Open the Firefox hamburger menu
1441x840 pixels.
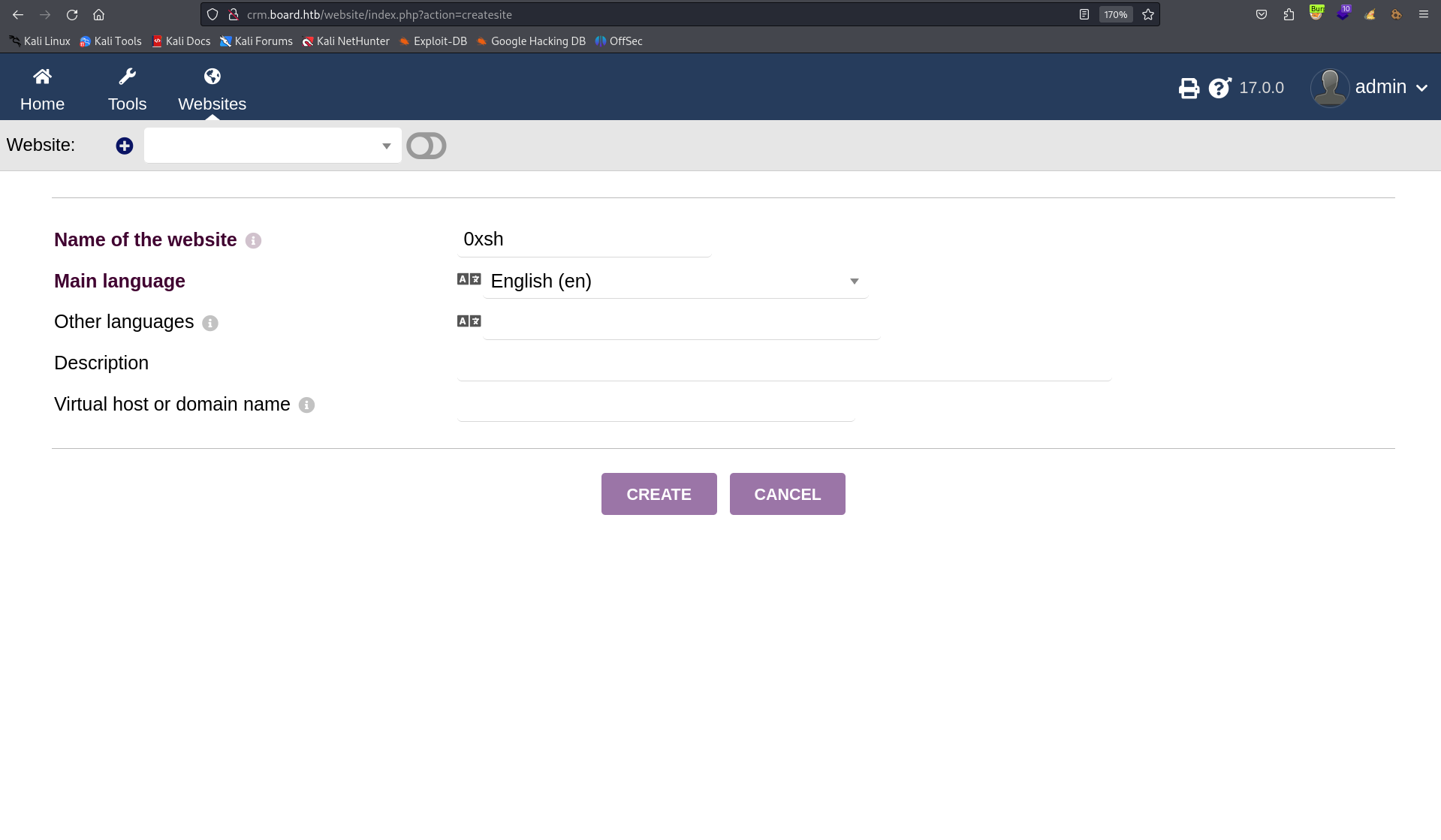[1423, 14]
